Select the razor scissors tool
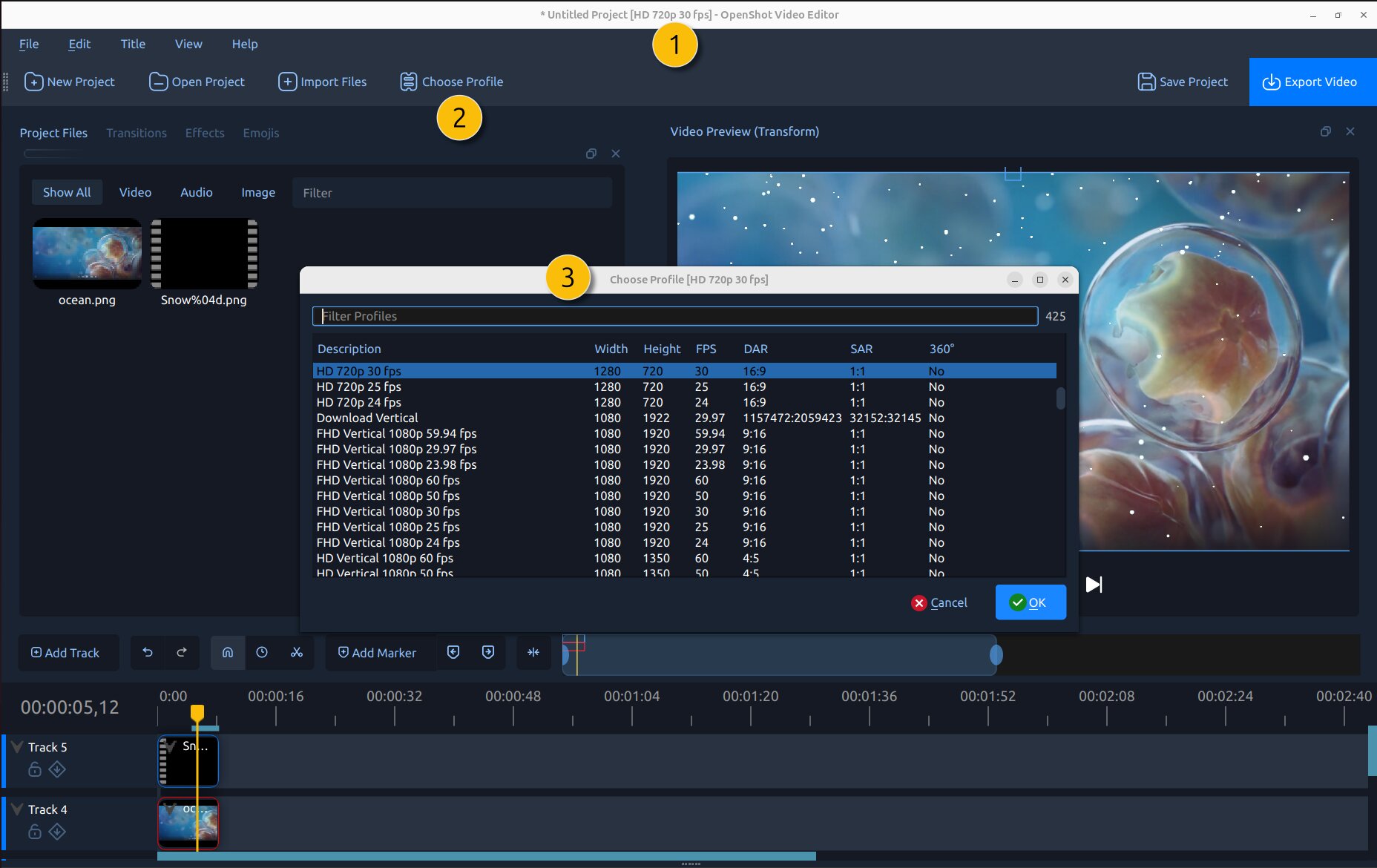Image resolution: width=1377 pixels, height=868 pixels. 297,652
